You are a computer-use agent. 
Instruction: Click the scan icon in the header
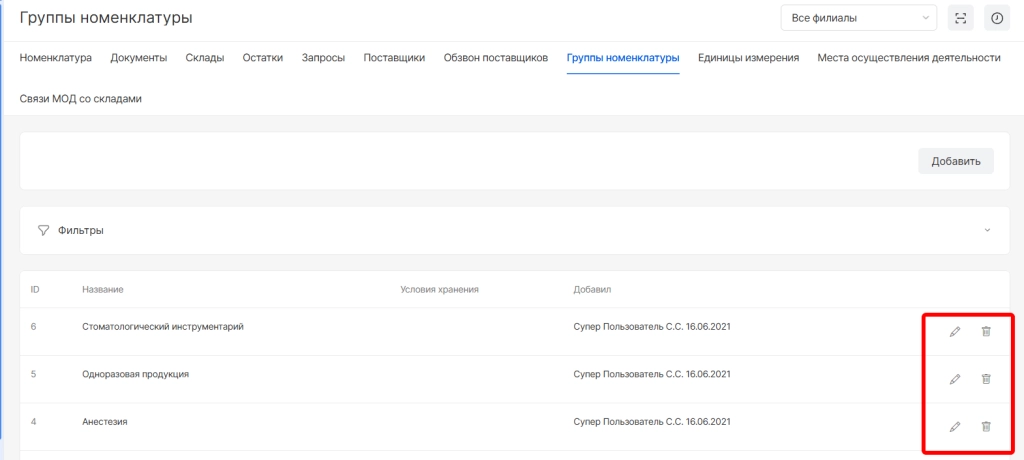click(x=961, y=18)
